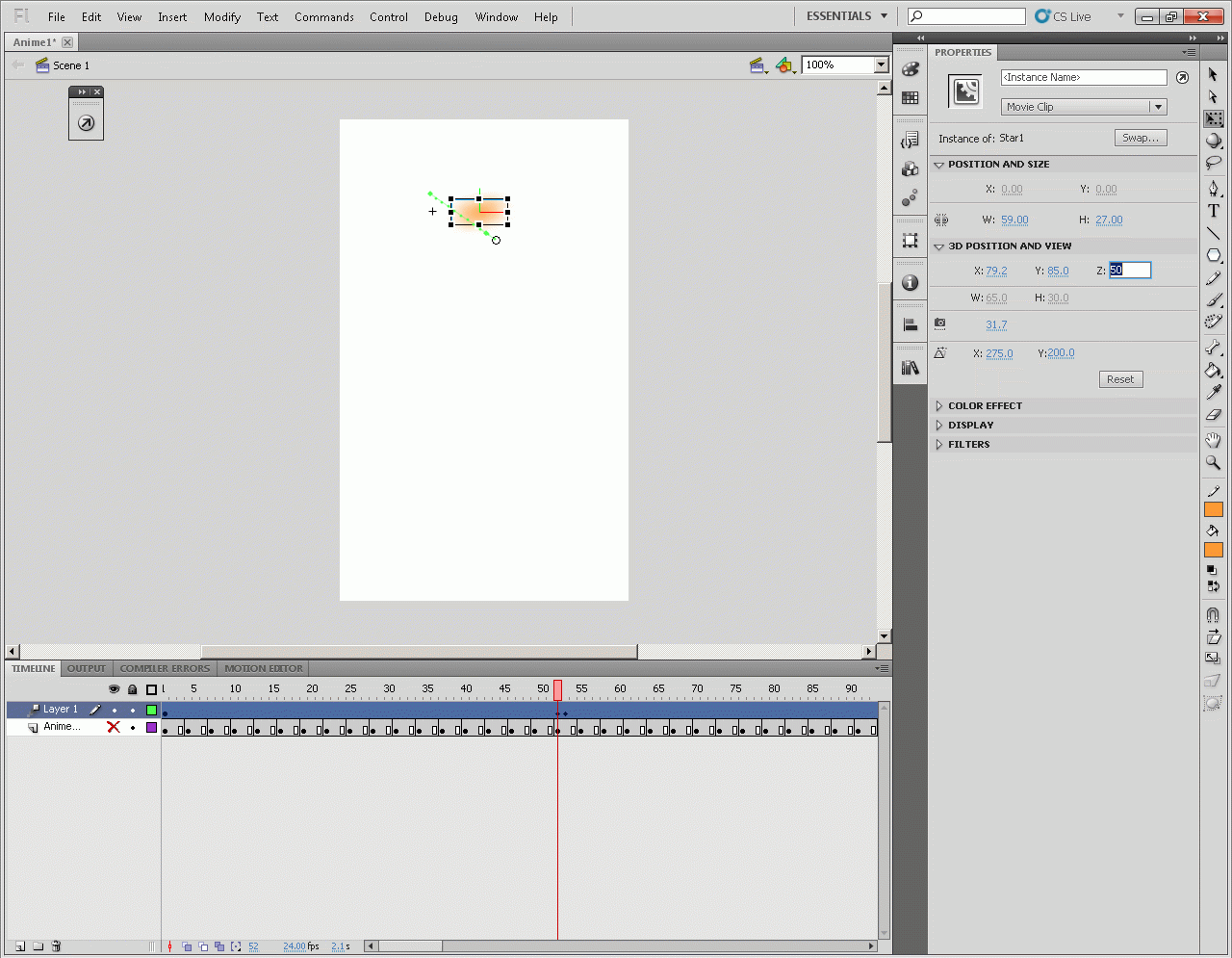The height and width of the screenshot is (958, 1232).
Task: Toggle visibility of the Anime layer
Action: click(x=114, y=727)
